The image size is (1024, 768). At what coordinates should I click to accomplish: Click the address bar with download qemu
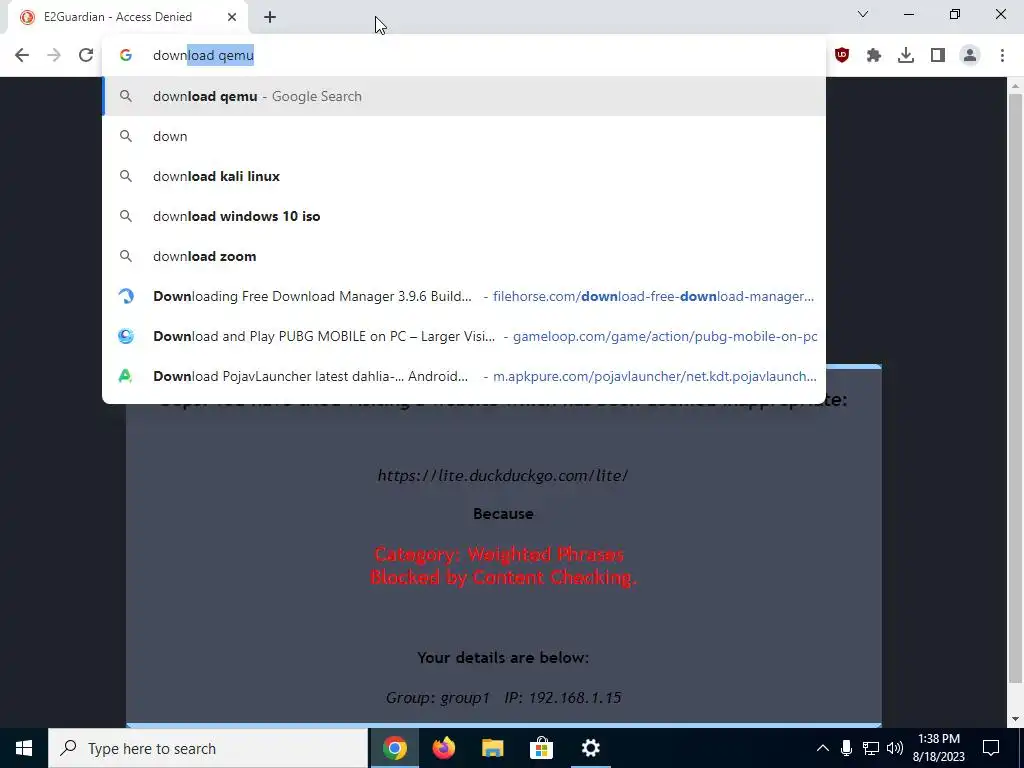pos(464,55)
